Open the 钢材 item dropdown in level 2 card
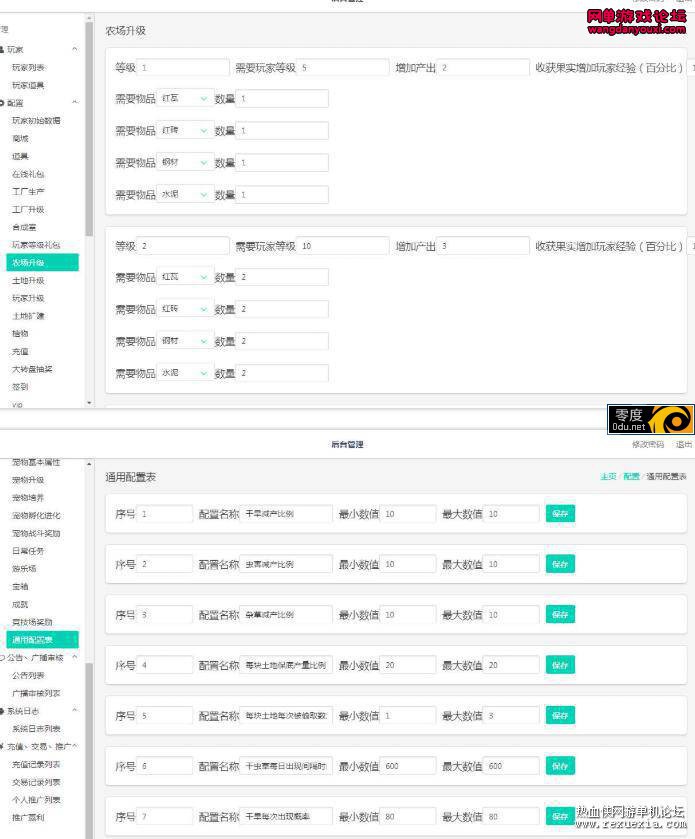The width and height of the screenshot is (695, 839). click(x=185, y=341)
